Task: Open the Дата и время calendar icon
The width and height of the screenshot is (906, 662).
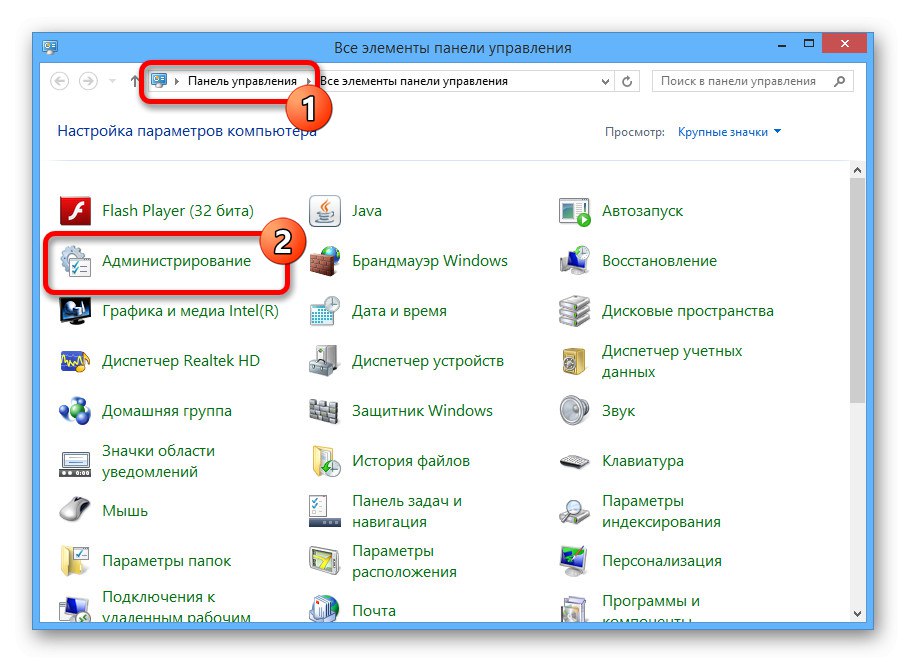Action: (325, 311)
